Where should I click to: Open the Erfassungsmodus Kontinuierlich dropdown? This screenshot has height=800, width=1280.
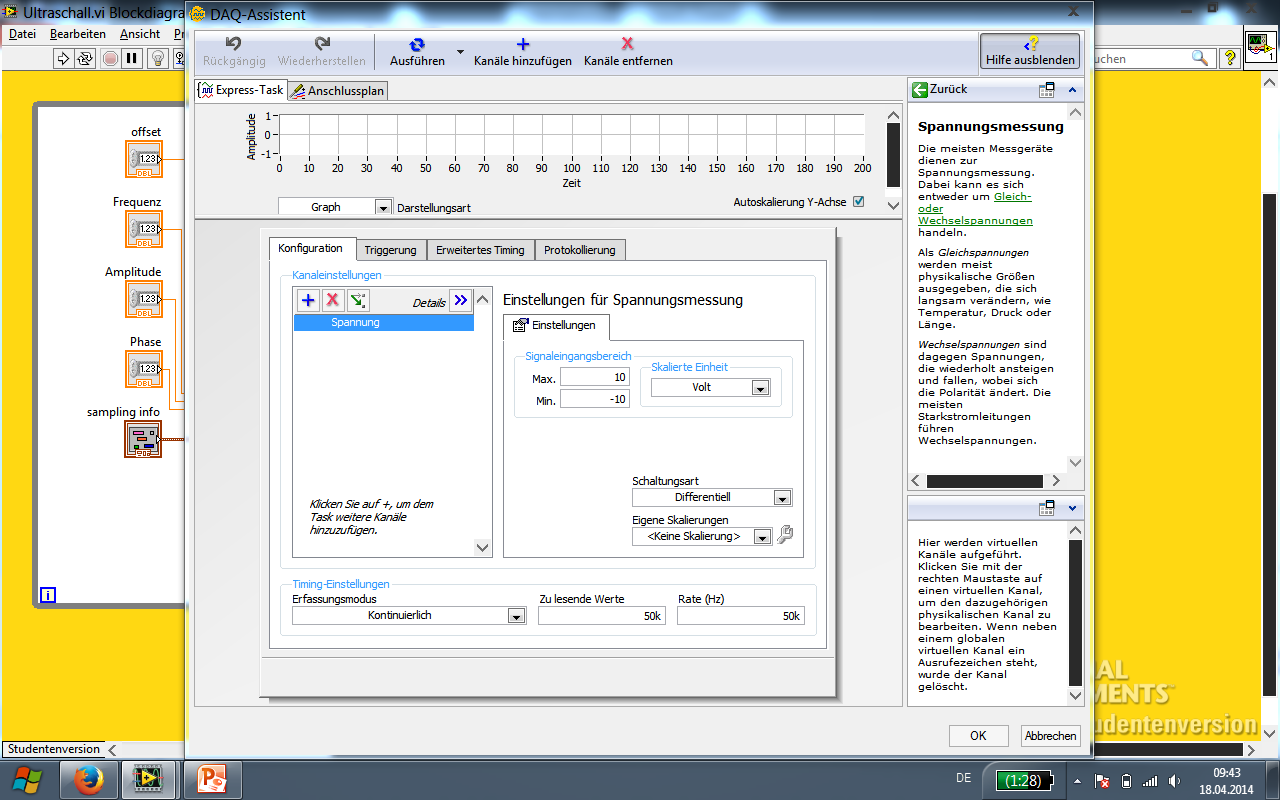click(516, 616)
